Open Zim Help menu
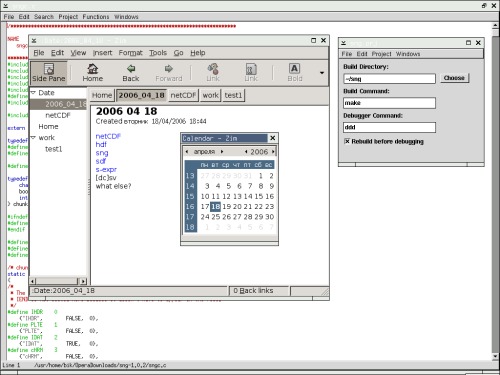Image resolution: width=500 pixels, height=375 pixels. pyautogui.click(x=198, y=53)
